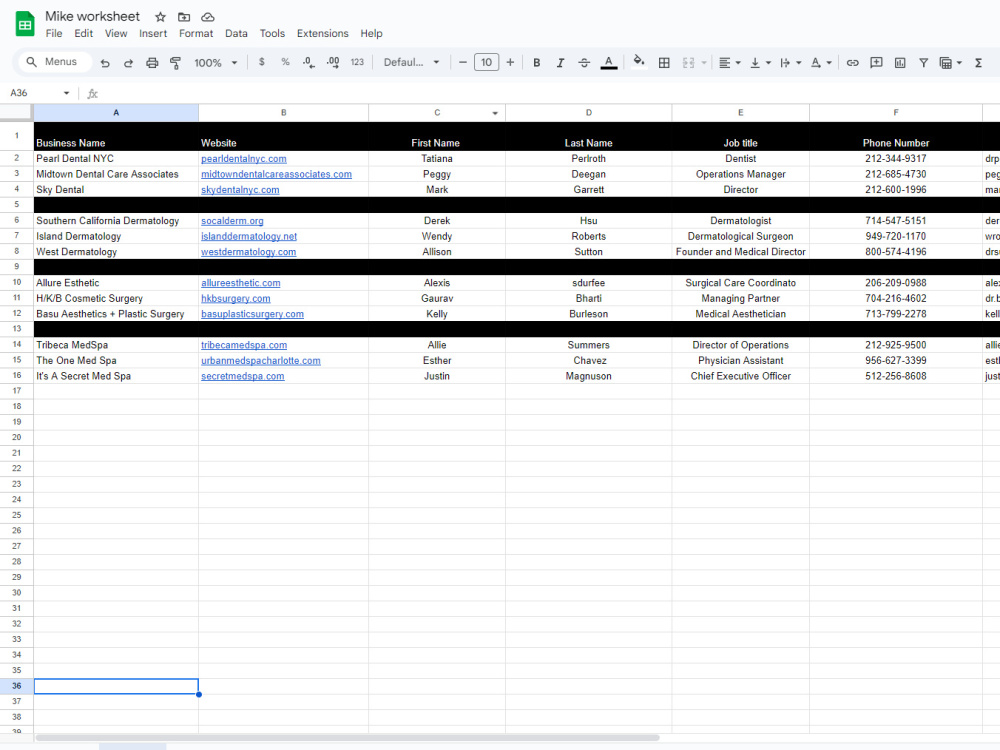Open the pearldentalnyc.com link

point(244,159)
